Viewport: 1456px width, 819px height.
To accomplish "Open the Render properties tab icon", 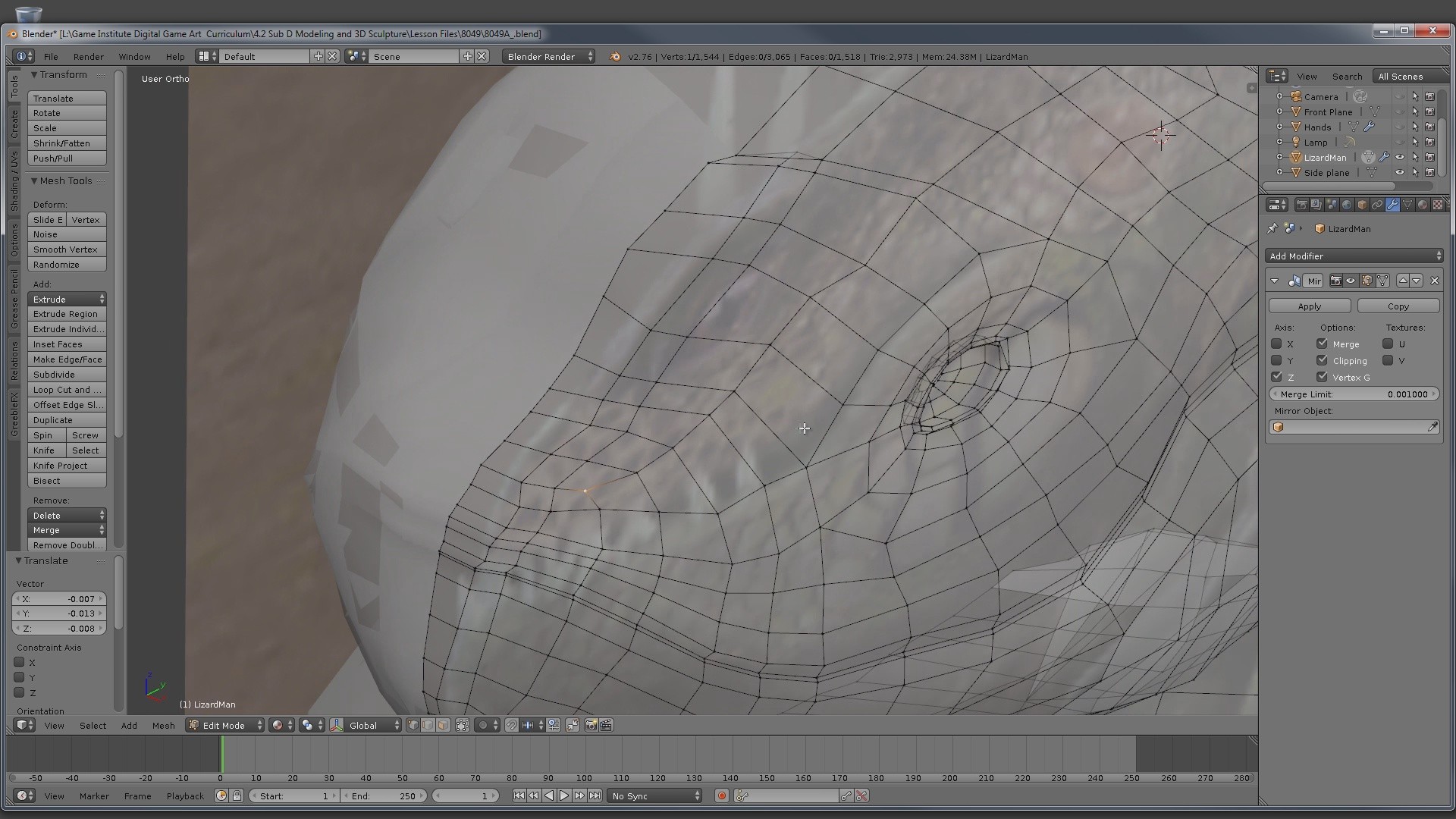I will coord(1302,205).
